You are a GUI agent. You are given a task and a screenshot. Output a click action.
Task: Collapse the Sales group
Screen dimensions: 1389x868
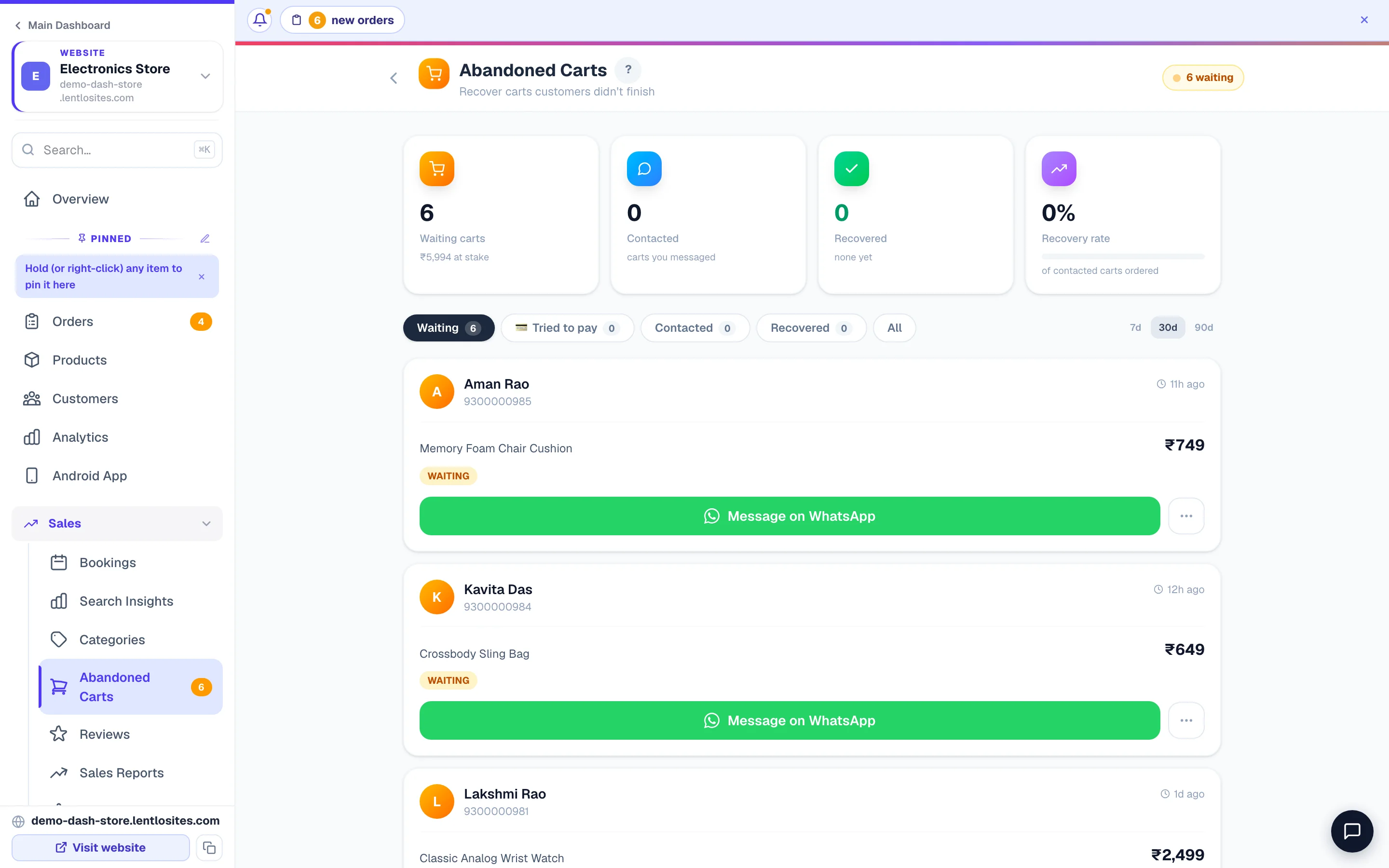pos(117,524)
